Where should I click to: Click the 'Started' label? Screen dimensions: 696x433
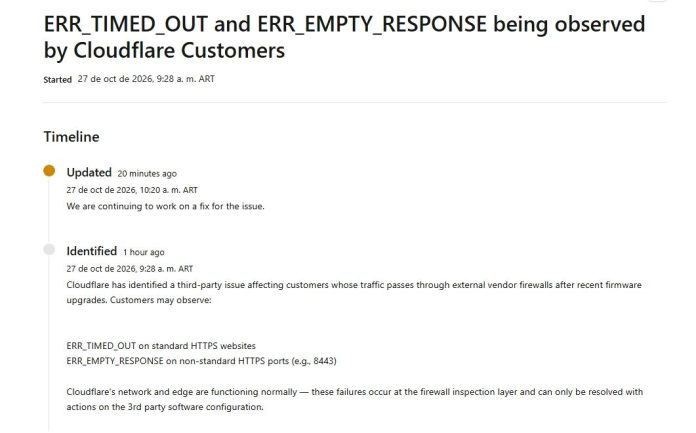coord(58,79)
